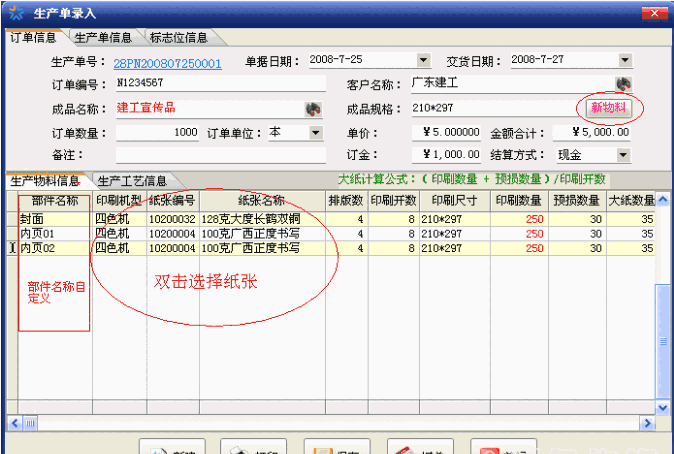Click the 部件名称 column header
The height and width of the screenshot is (454, 674).
(55, 200)
